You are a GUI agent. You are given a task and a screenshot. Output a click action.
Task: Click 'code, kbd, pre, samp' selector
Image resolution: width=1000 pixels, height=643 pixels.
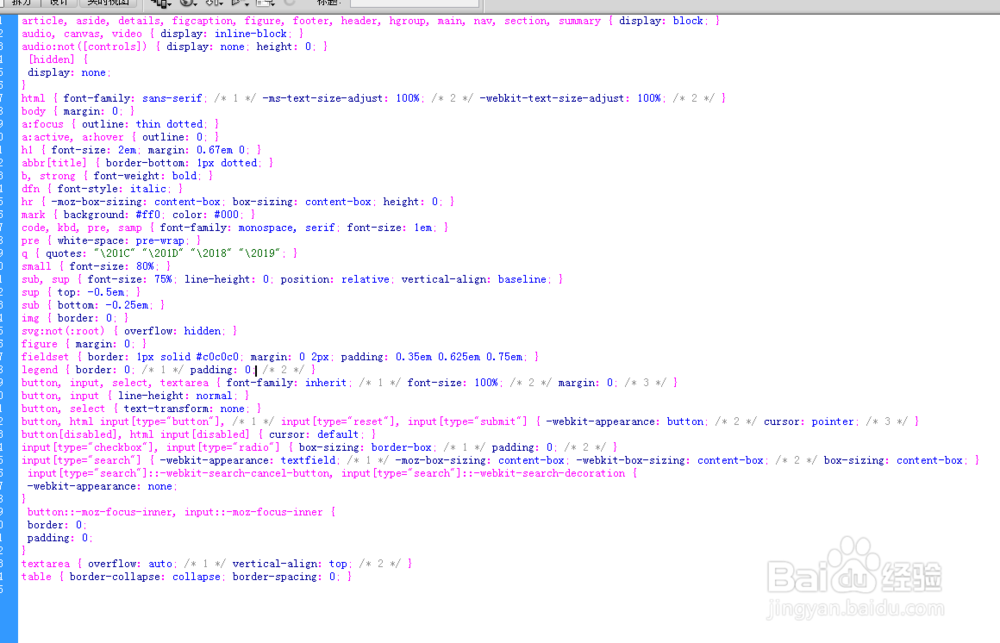point(82,228)
